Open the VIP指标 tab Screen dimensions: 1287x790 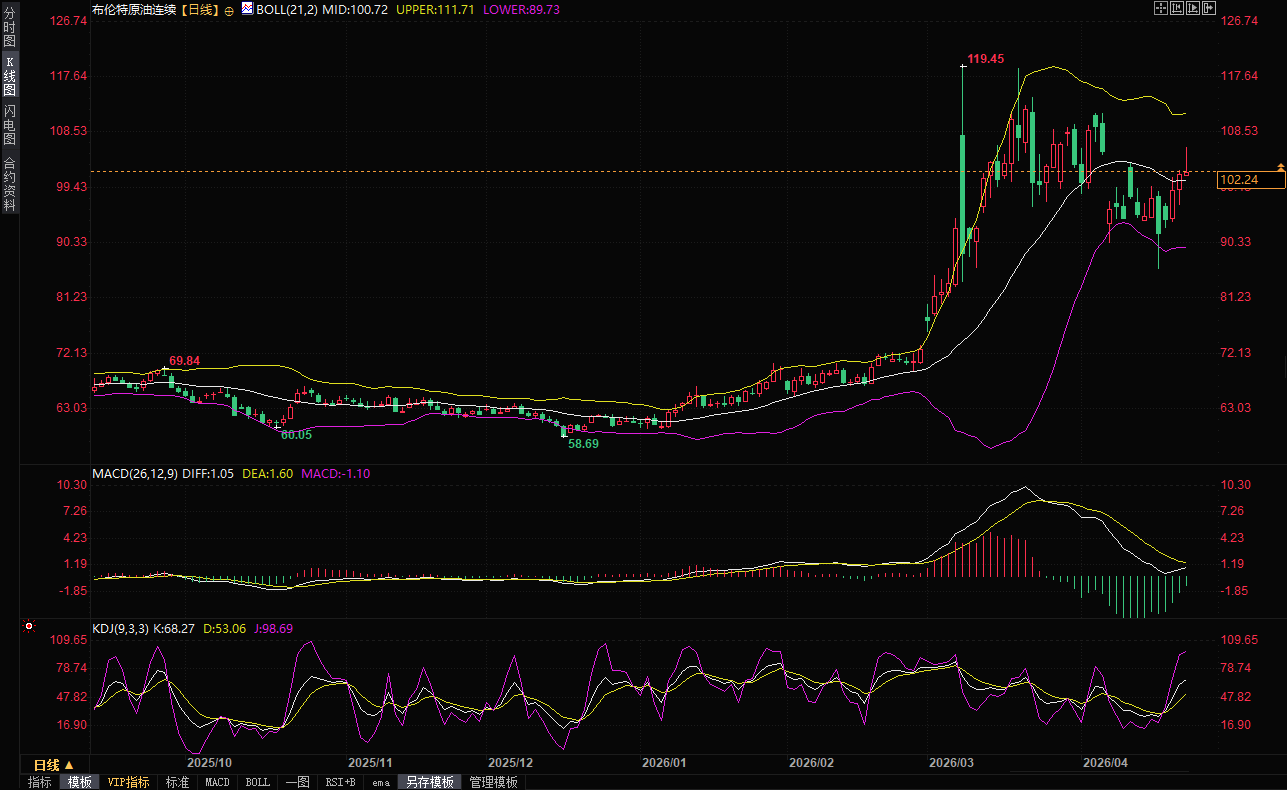coord(129,782)
